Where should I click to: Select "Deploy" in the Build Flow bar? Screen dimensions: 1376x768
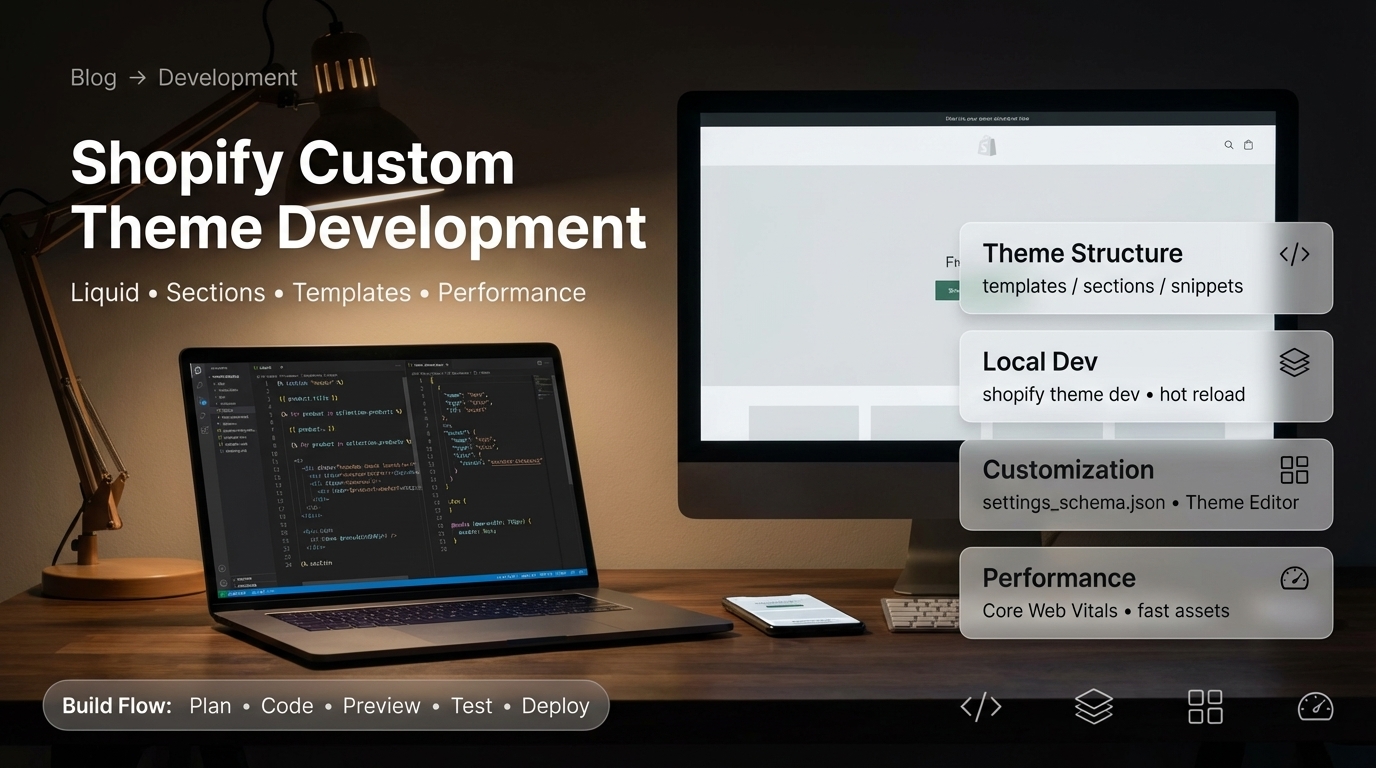tap(555, 705)
